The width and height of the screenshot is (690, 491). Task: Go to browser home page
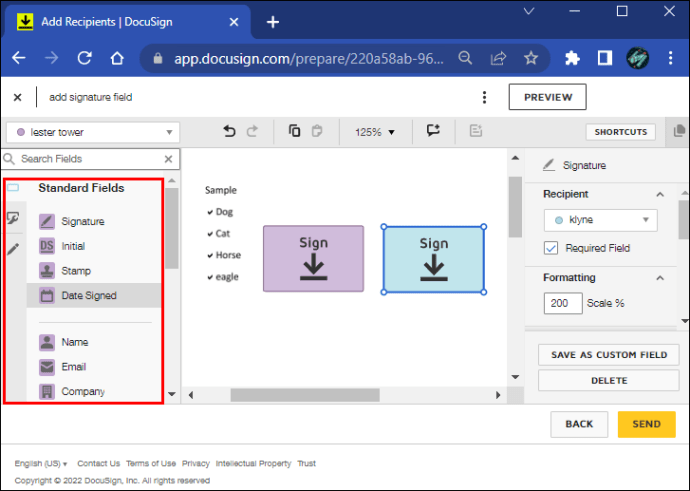[117, 58]
